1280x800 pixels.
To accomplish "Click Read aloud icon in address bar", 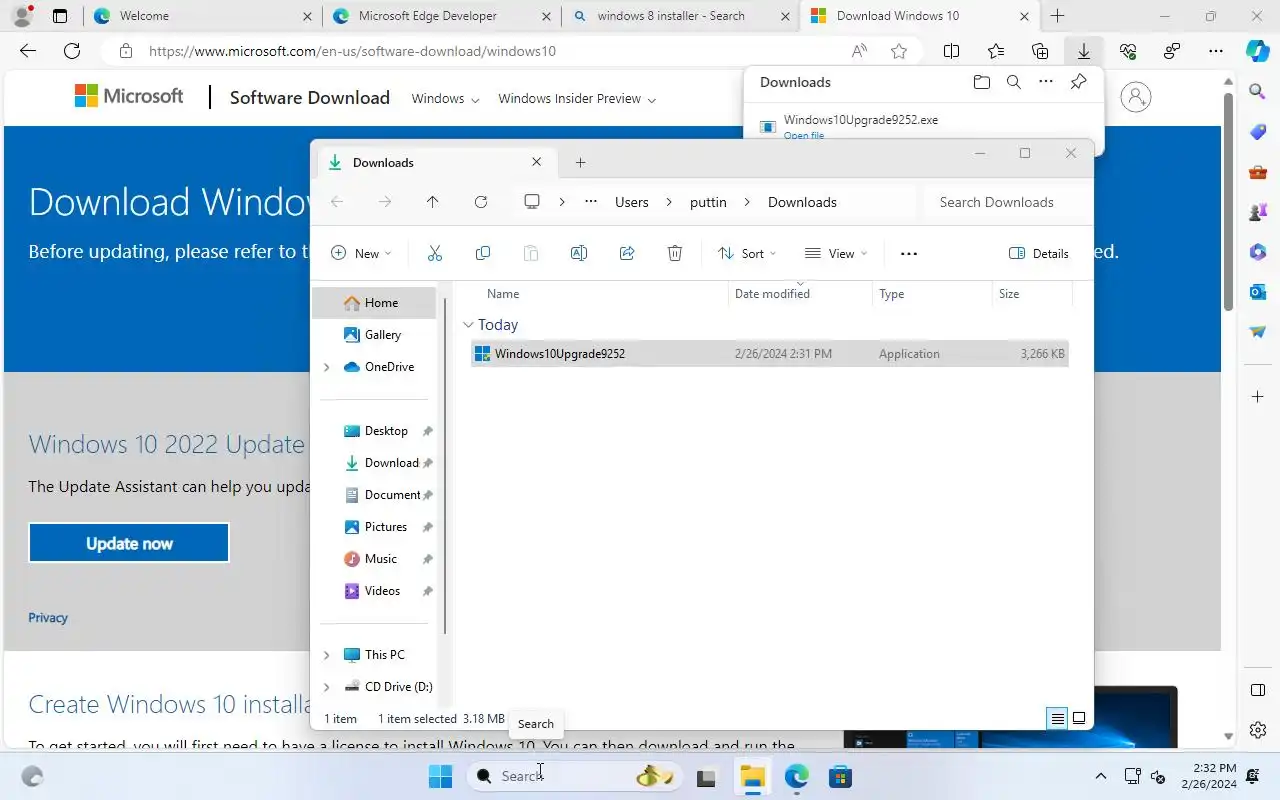I will point(859,51).
